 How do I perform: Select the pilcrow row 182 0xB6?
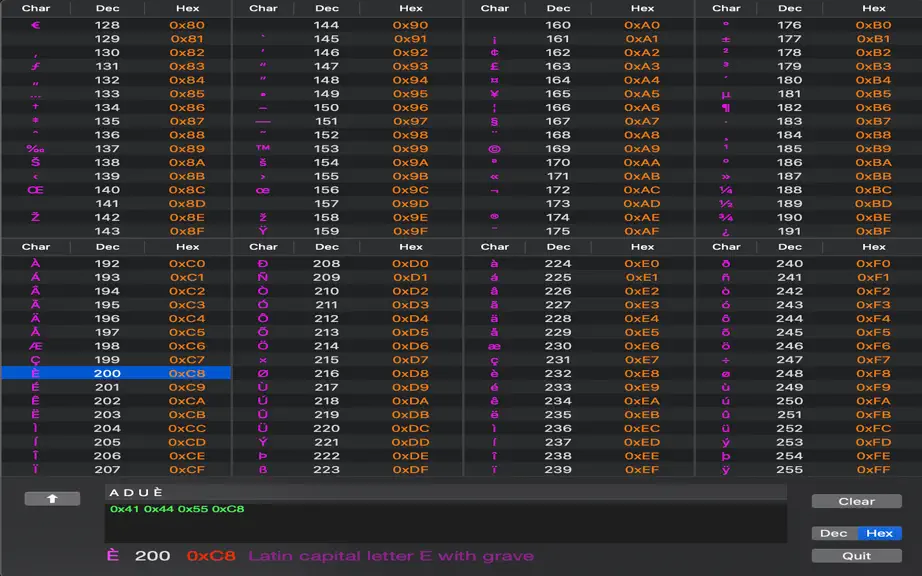click(x=809, y=108)
